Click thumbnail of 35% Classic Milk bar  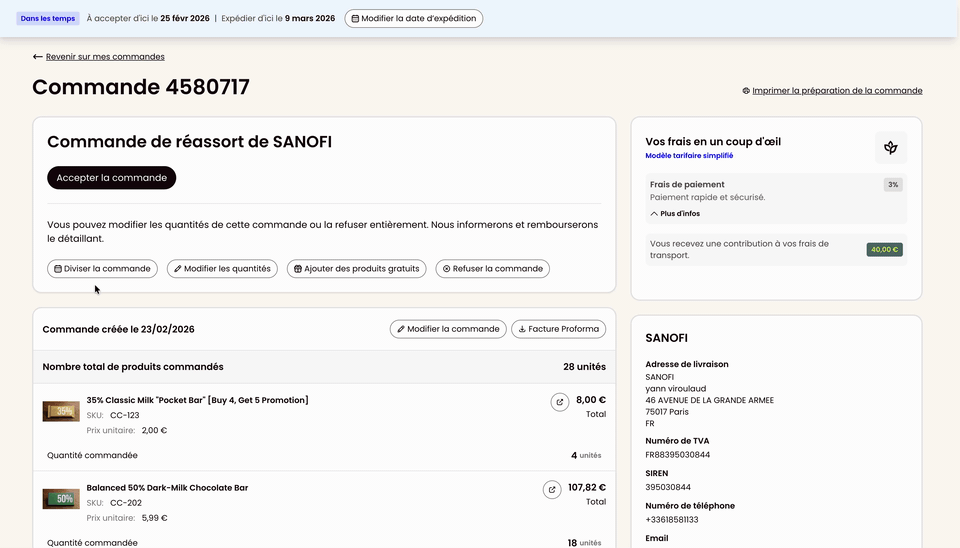coord(61,411)
